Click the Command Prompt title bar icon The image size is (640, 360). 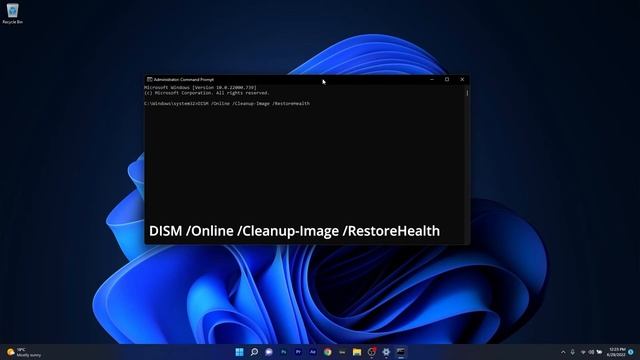[x=149, y=80]
